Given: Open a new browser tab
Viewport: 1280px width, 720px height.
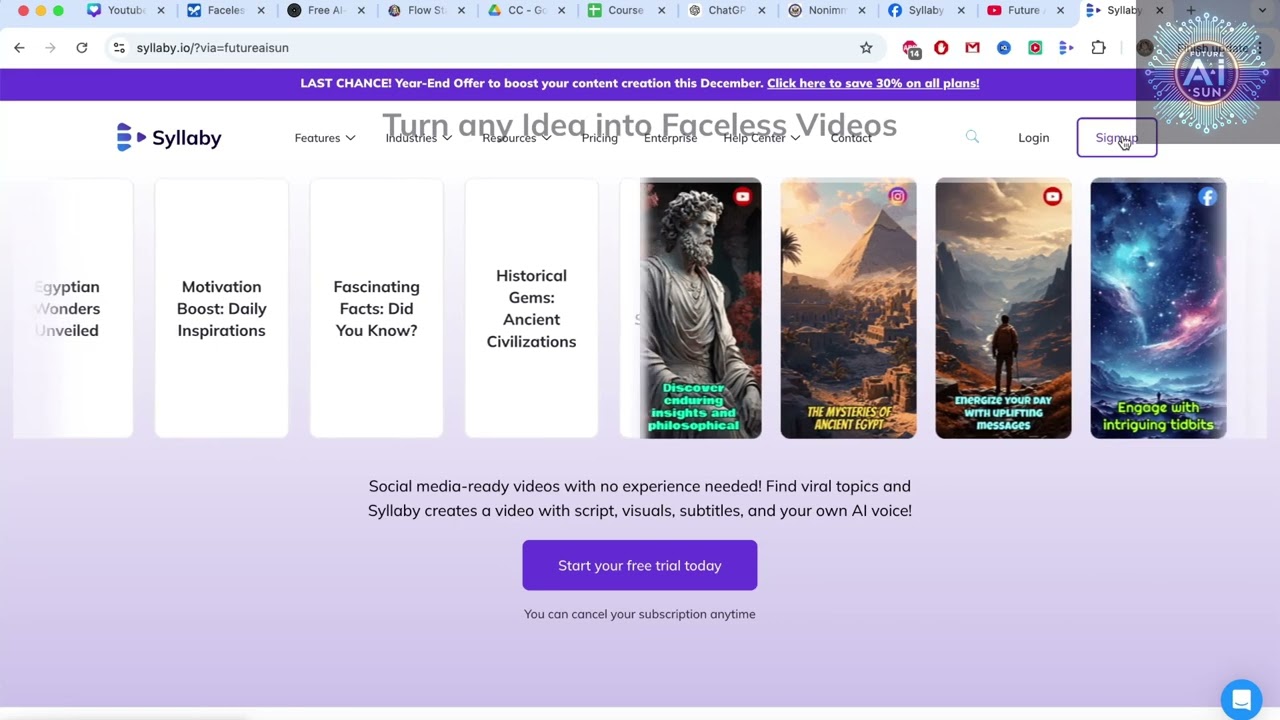Looking at the screenshot, I should pos(1190,11).
